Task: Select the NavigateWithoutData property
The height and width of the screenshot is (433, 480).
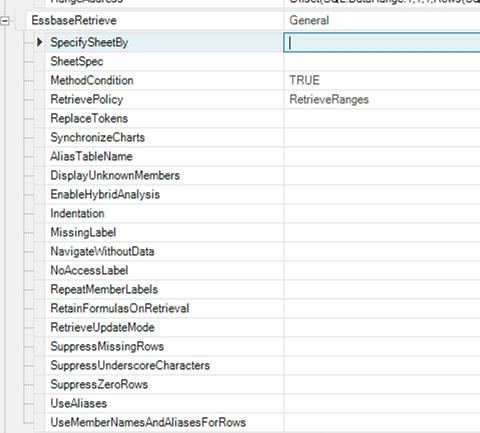Action: coord(102,251)
